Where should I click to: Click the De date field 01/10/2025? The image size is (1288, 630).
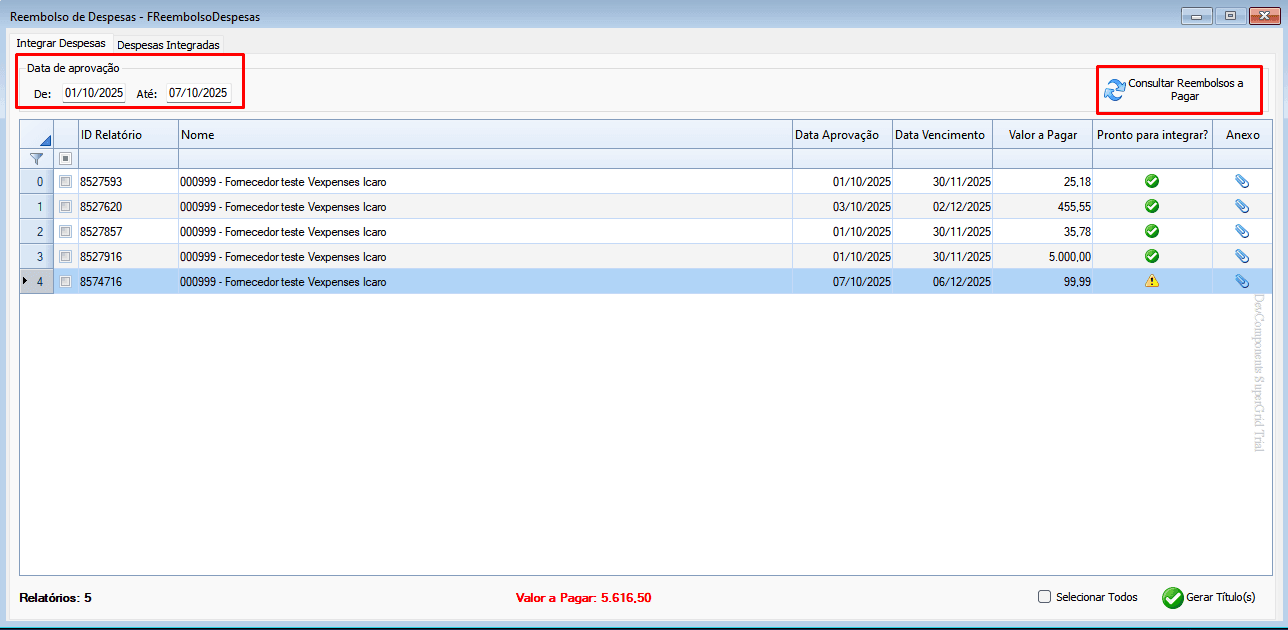coord(94,93)
